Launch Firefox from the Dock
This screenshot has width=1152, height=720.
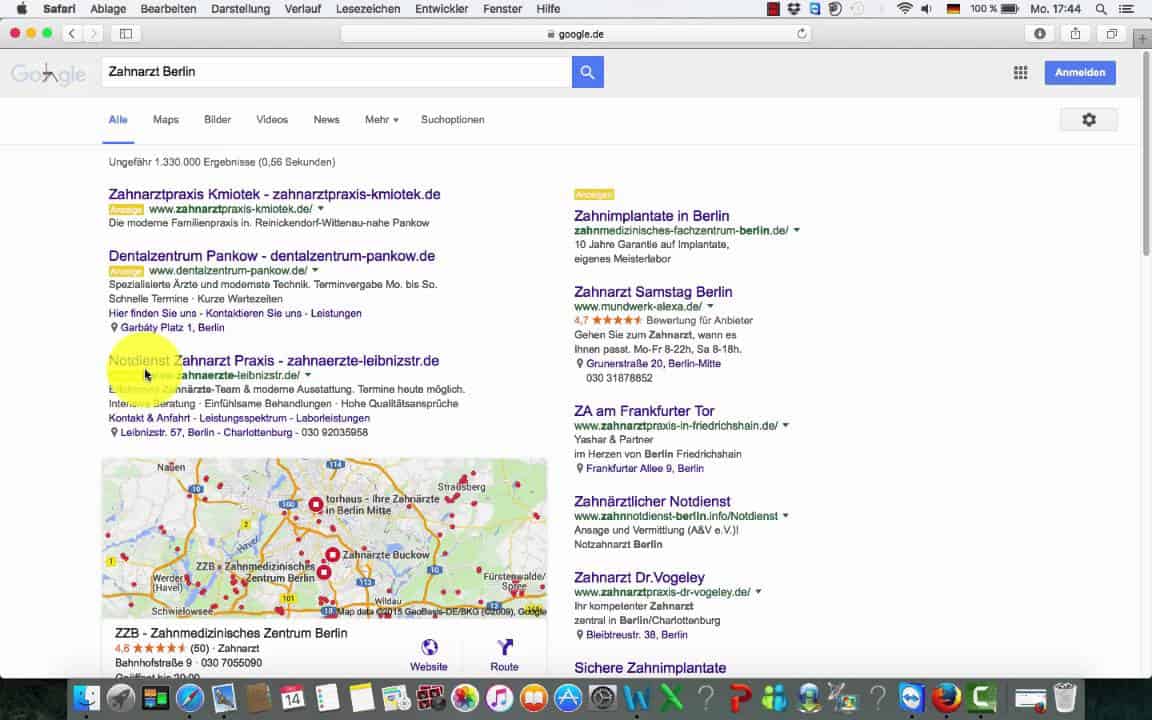pyautogui.click(x=947, y=698)
